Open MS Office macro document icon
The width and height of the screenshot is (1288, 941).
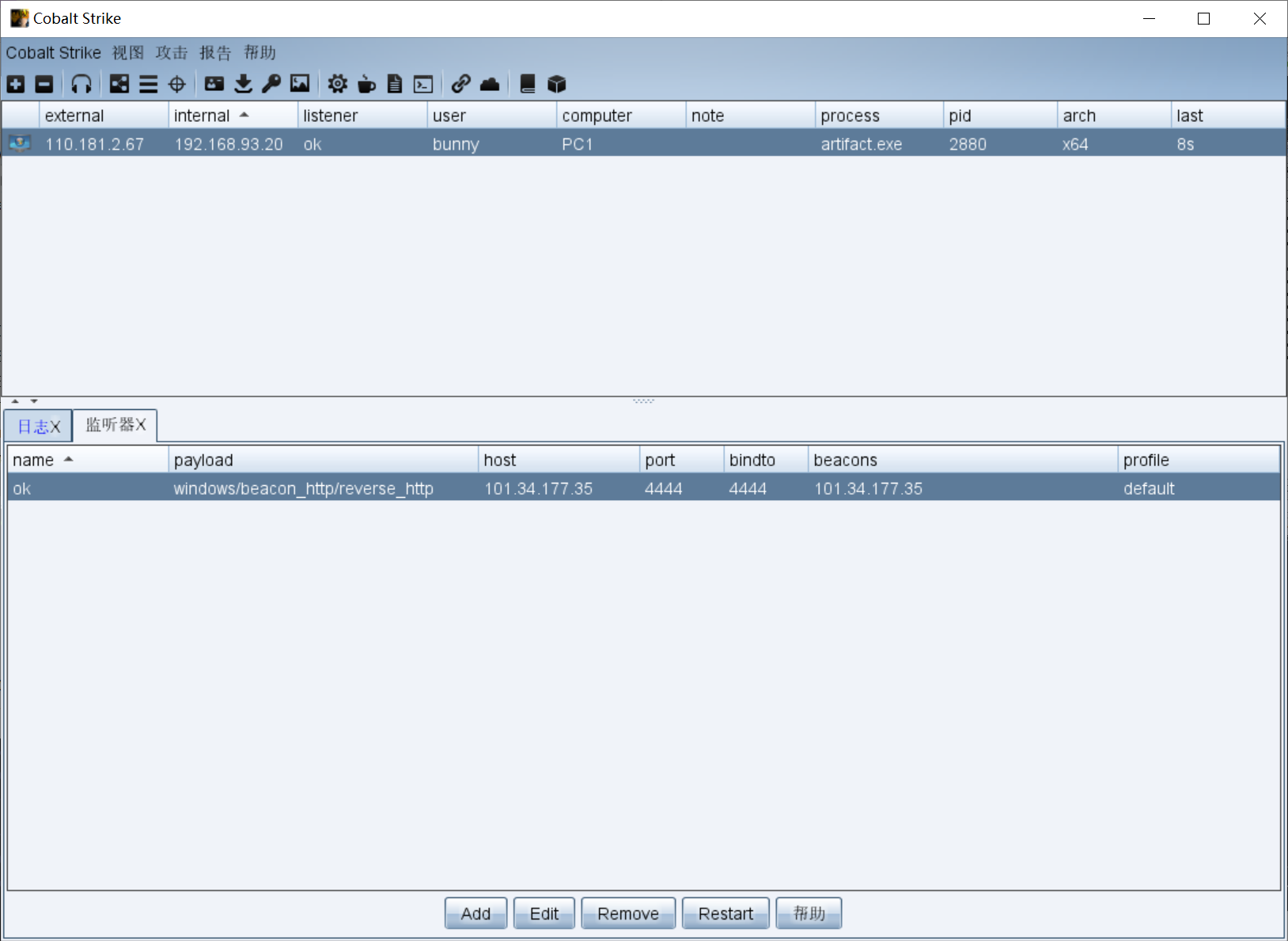[395, 84]
